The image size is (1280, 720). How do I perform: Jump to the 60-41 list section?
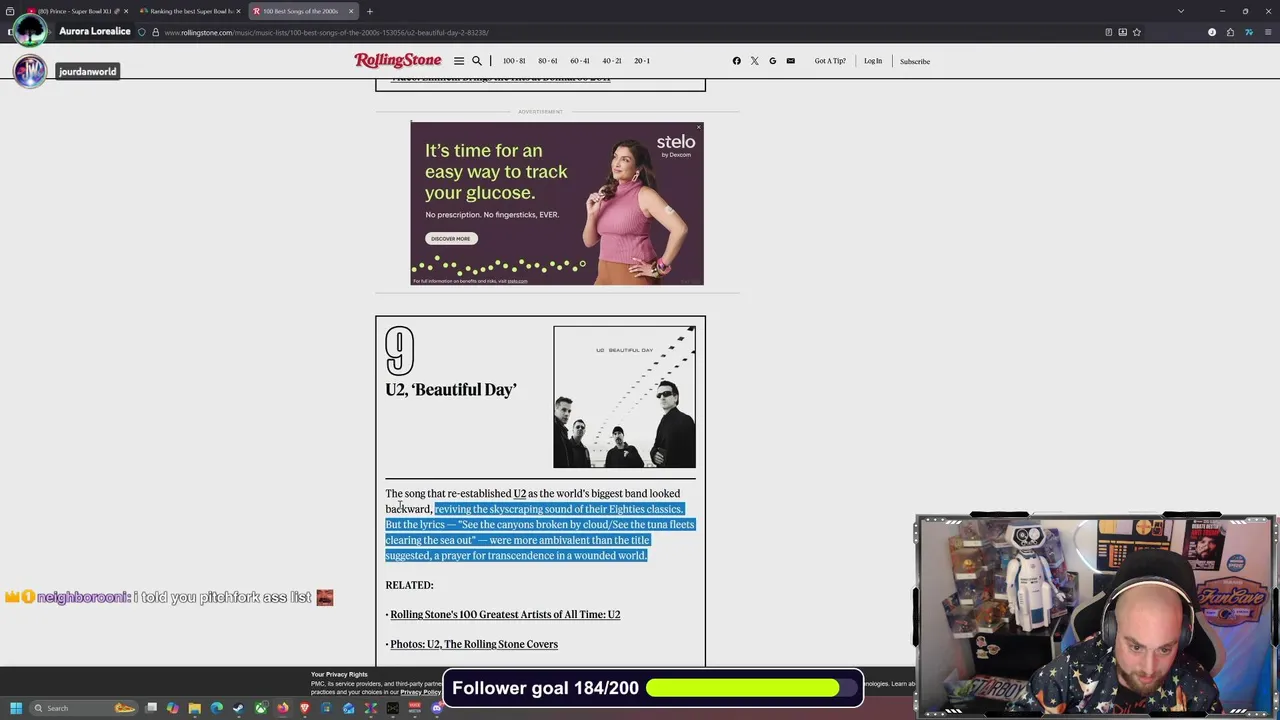tap(580, 61)
